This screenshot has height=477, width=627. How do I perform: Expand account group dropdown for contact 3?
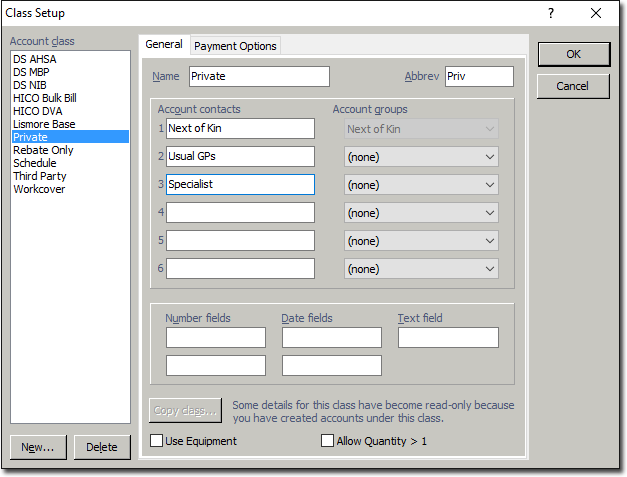coord(420,185)
